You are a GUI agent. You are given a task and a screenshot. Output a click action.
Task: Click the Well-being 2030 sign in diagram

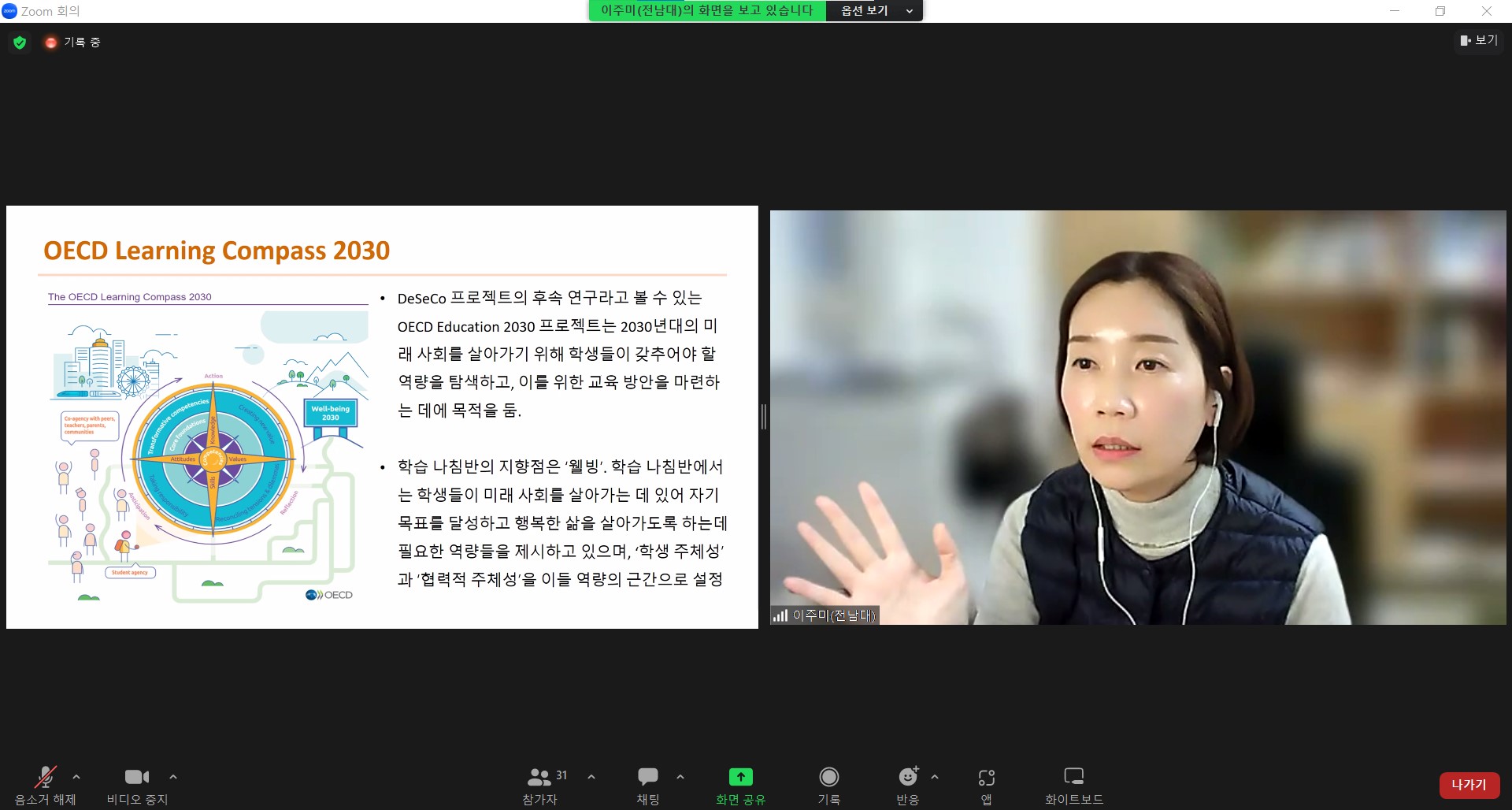[331, 413]
